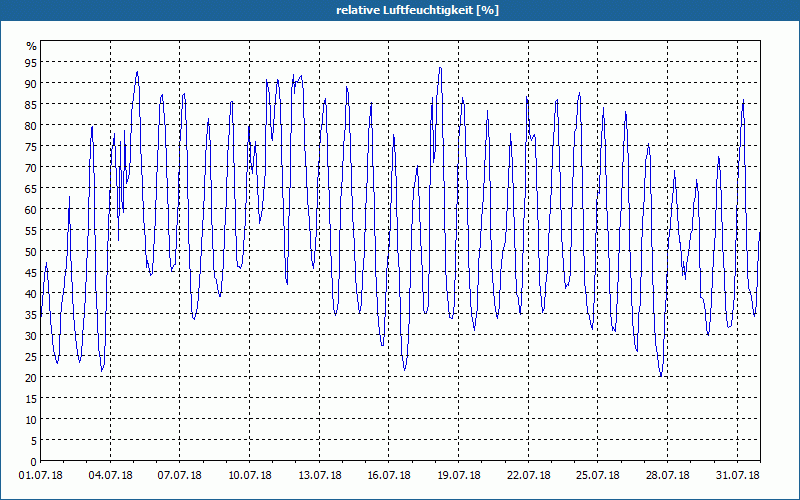Click the date label '22.07.18'

point(529,476)
